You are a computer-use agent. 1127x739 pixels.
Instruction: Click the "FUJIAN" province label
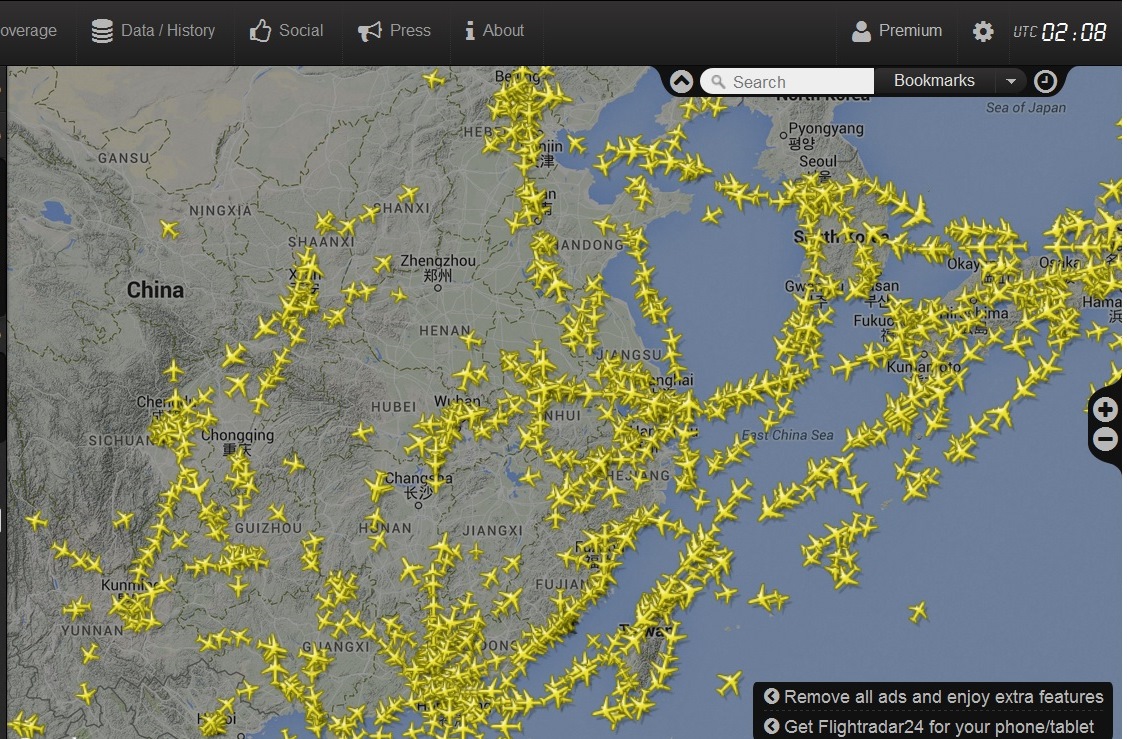point(563,584)
